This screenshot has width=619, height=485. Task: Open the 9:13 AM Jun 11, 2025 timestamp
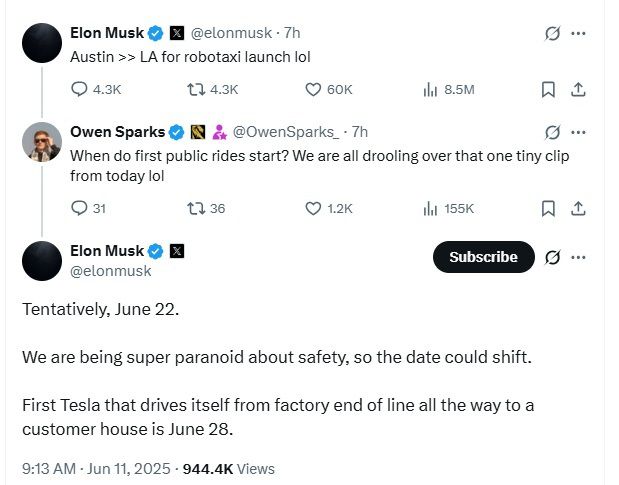97,468
